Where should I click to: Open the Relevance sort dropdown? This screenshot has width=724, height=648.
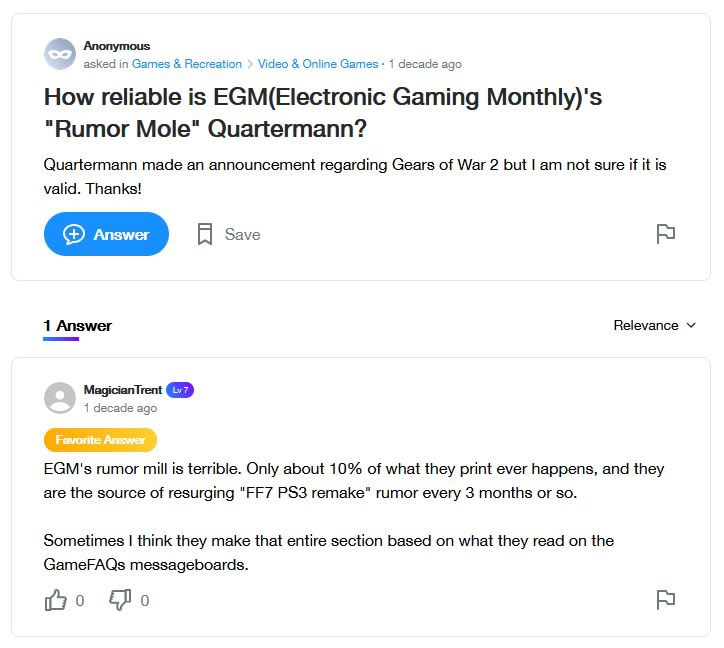point(654,325)
